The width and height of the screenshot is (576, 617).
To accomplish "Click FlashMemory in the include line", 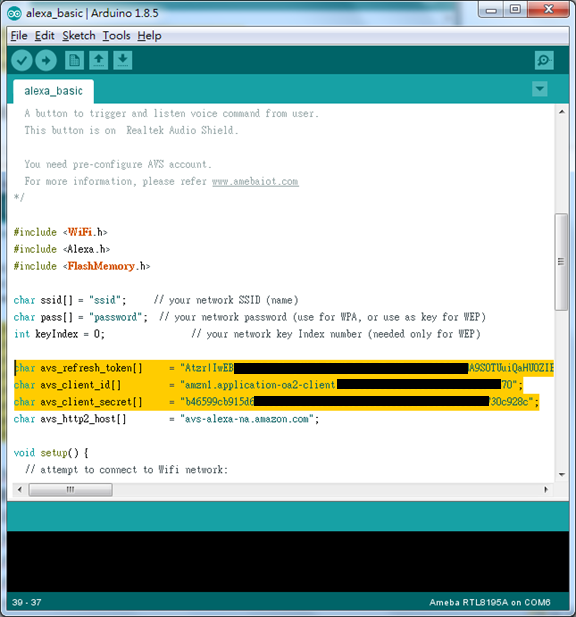I will point(101,266).
